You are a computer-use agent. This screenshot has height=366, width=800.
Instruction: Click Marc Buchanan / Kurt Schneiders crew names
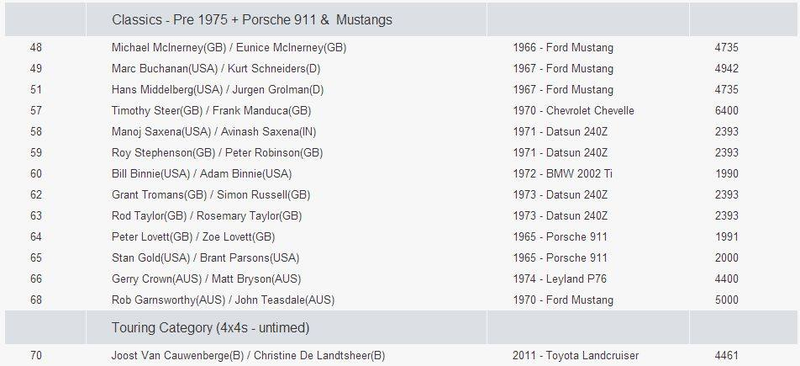tap(216, 69)
